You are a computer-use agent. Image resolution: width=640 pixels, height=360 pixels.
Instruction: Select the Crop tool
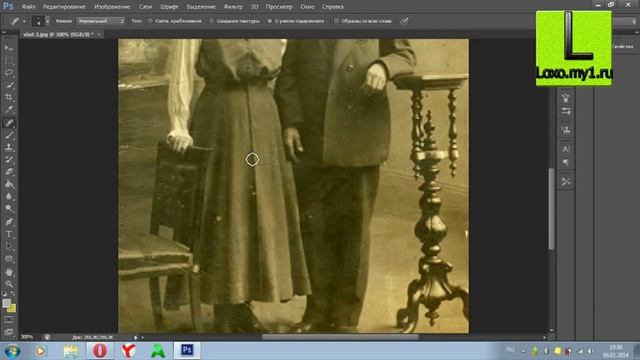[9, 98]
